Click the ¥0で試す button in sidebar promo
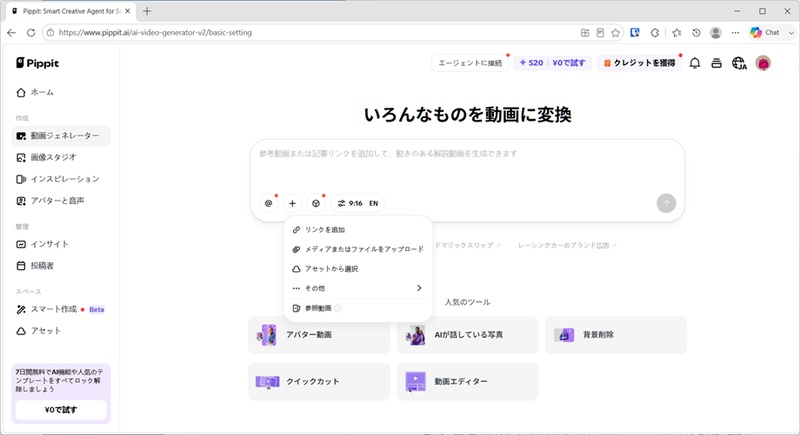The width and height of the screenshot is (800, 435). pyautogui.click(x=61, y=410)
